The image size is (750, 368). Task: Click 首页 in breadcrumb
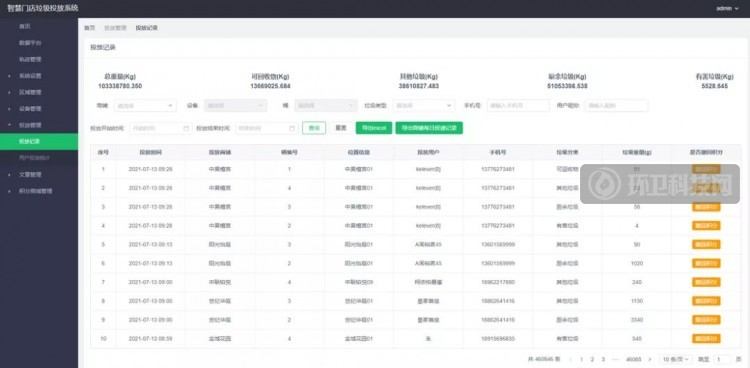[x=89, y=28]
